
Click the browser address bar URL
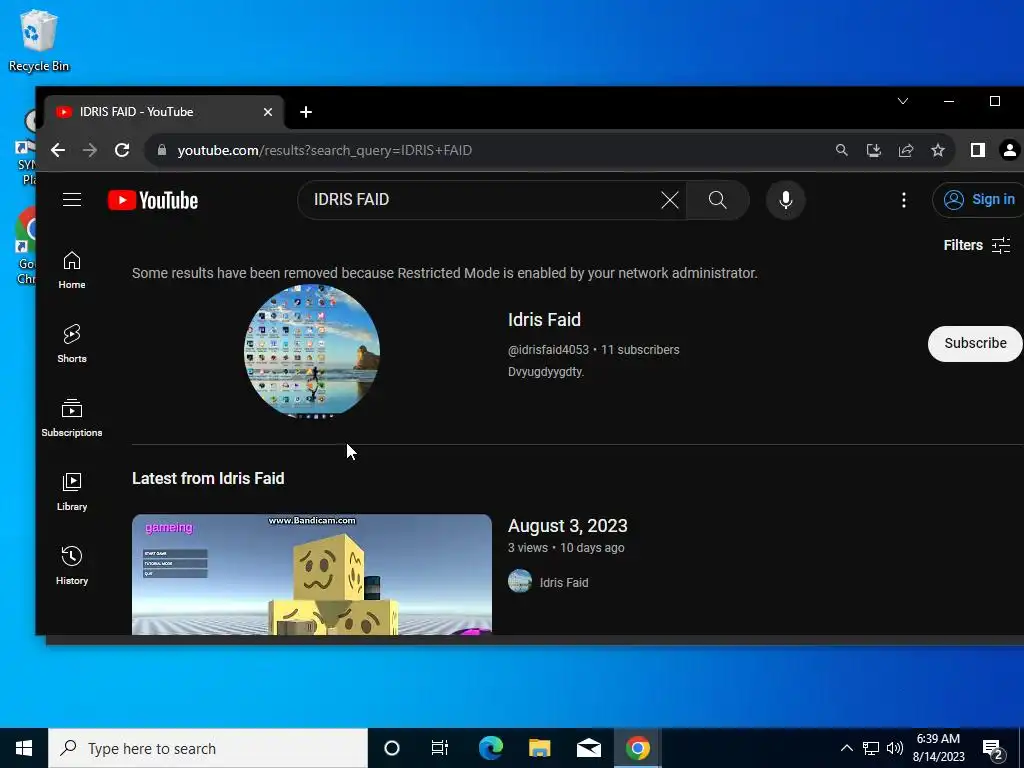pos(325,150)
